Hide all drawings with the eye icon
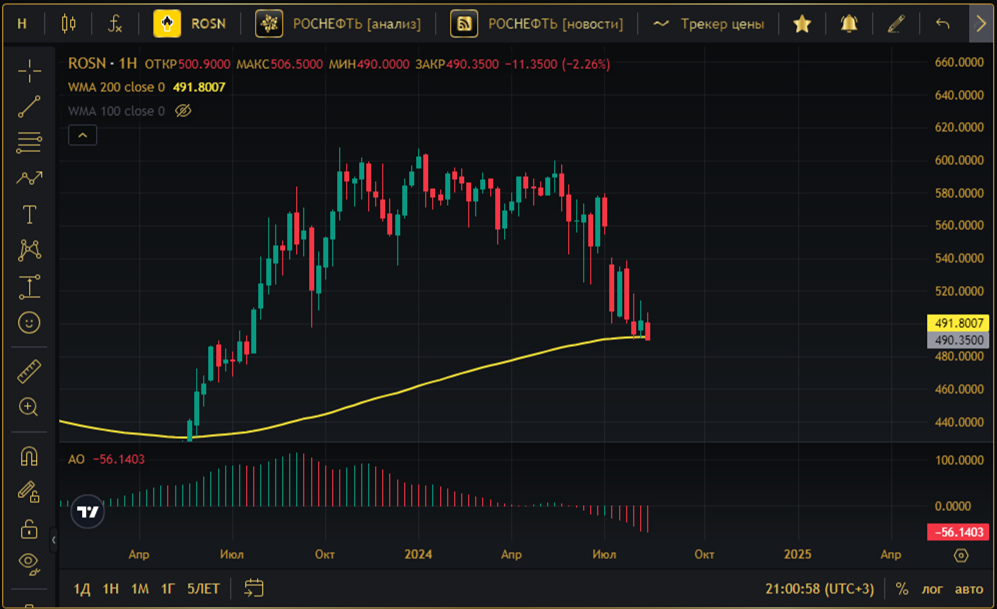Image resolution: width=997 pixels, height=609 pixels. (29, 563)
